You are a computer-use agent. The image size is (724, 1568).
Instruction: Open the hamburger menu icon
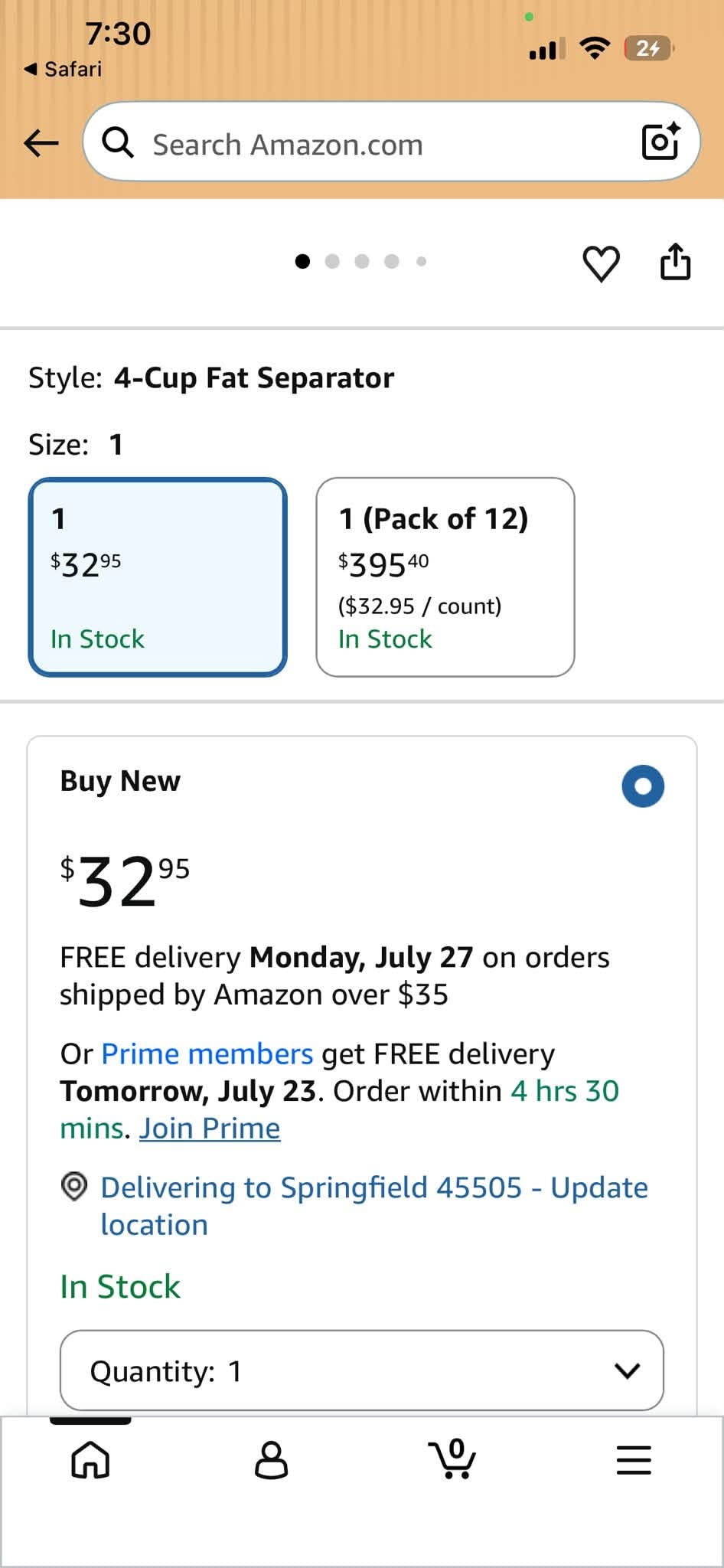click(634, 1460)
